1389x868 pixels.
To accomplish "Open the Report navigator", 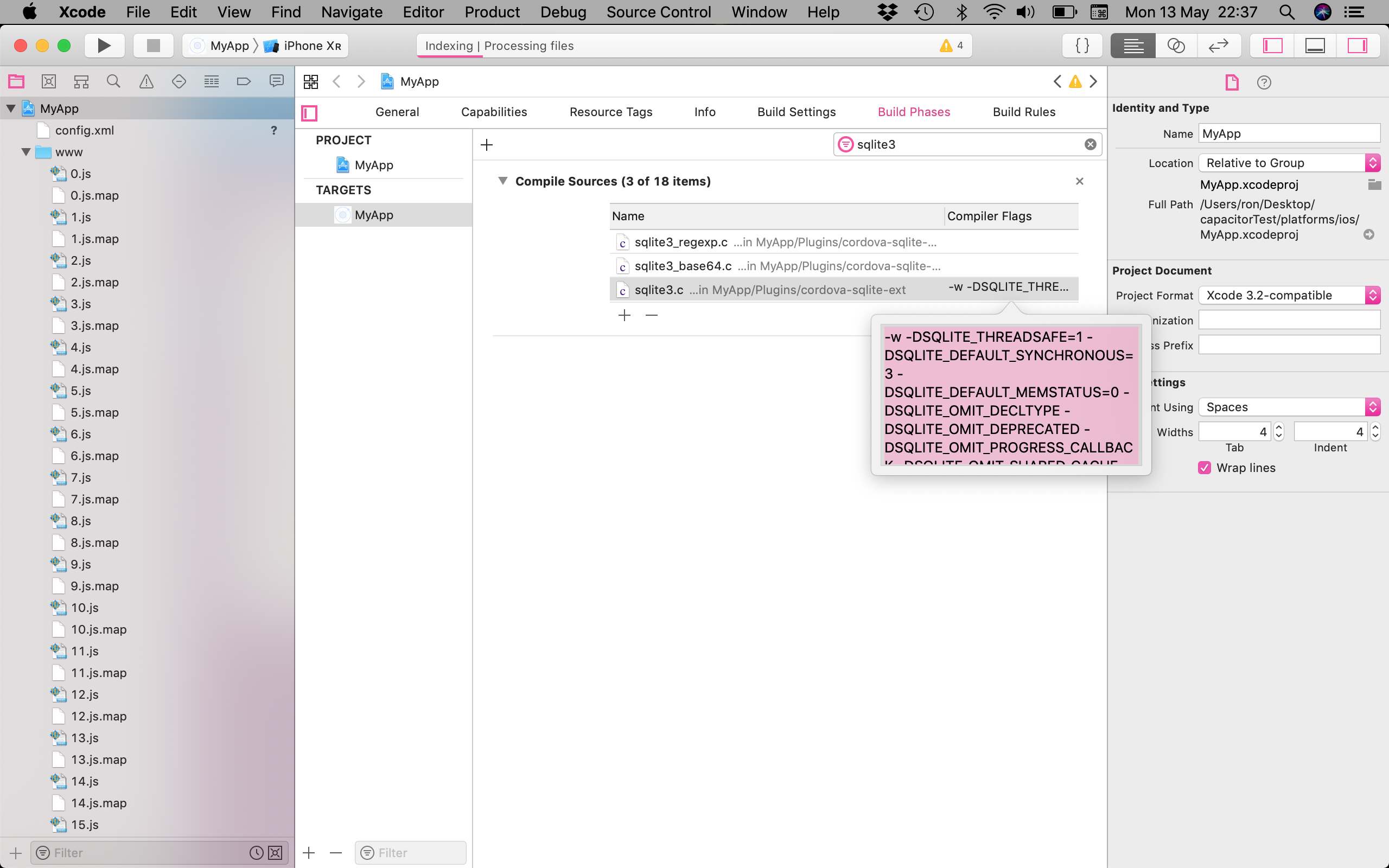I will point(276,81).
